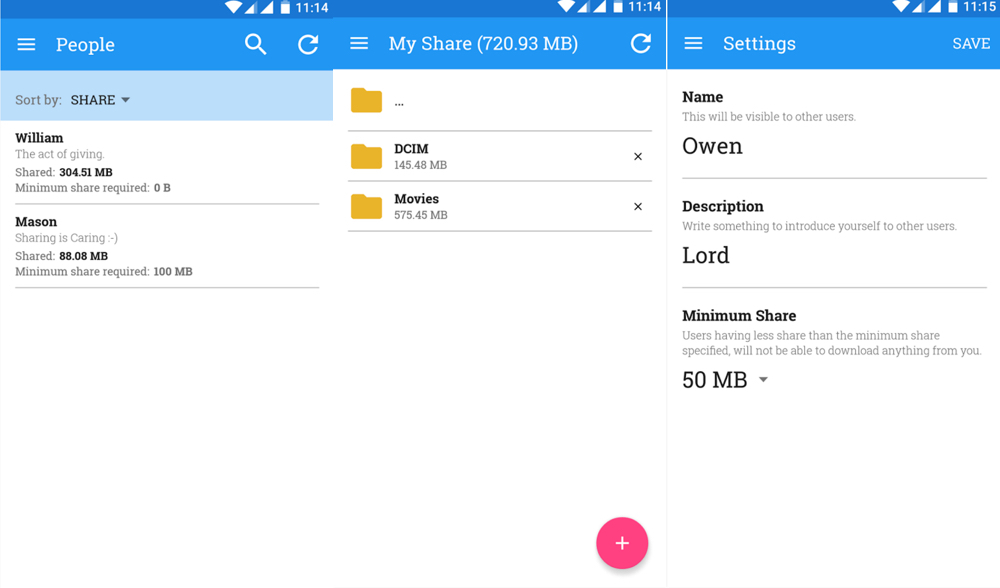Open hamburger menu on People screen
This screenshot has height=588, width=1000.
tap(27, 45)
